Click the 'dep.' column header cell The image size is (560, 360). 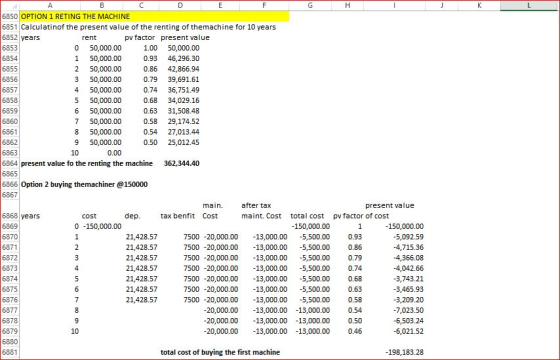pos(132,216)
